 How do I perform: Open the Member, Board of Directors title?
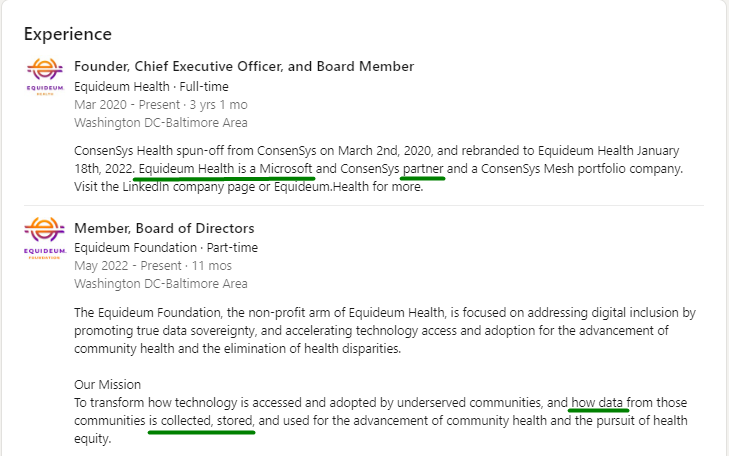(164, 228)
